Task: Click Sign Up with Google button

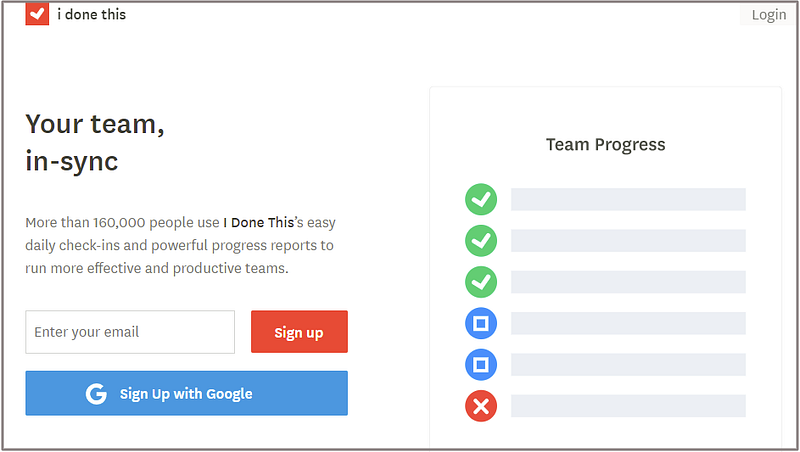Action: [186, 393]
